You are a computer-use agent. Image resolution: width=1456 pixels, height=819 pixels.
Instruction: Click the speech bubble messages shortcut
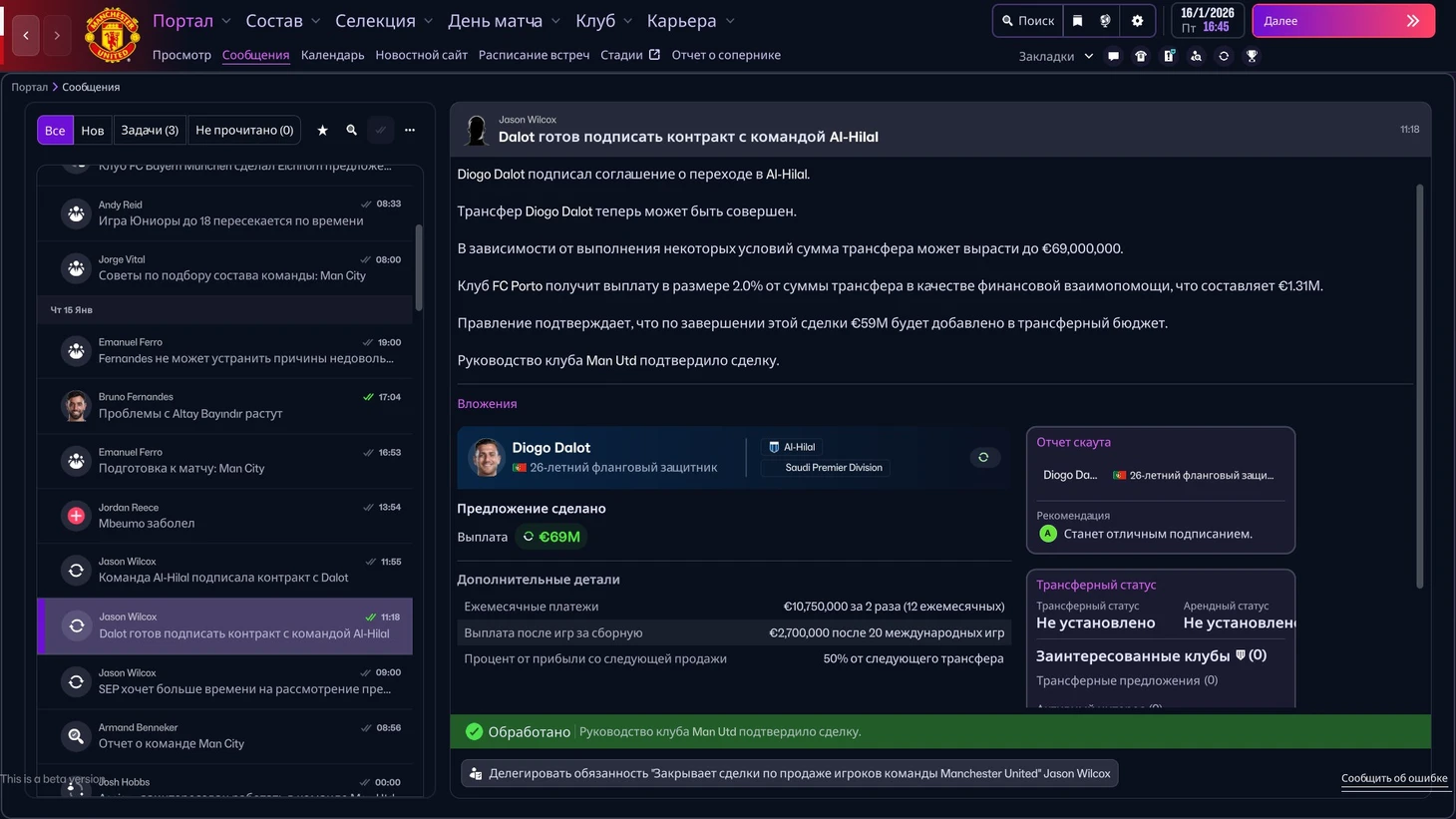pos(1113,57)
